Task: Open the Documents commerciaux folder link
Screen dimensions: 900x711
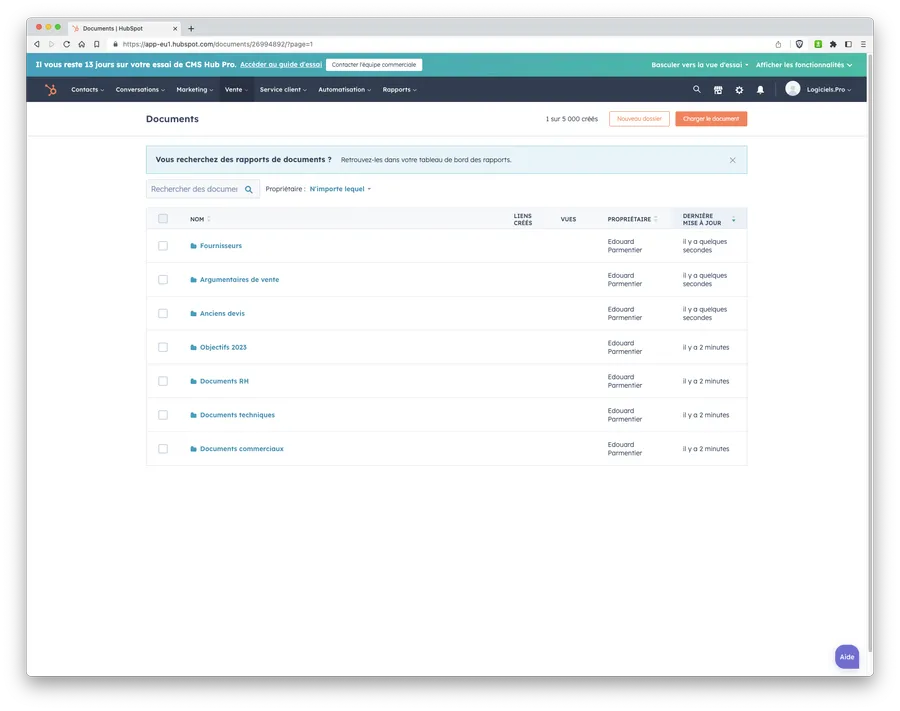Action: tap(242, 449)
